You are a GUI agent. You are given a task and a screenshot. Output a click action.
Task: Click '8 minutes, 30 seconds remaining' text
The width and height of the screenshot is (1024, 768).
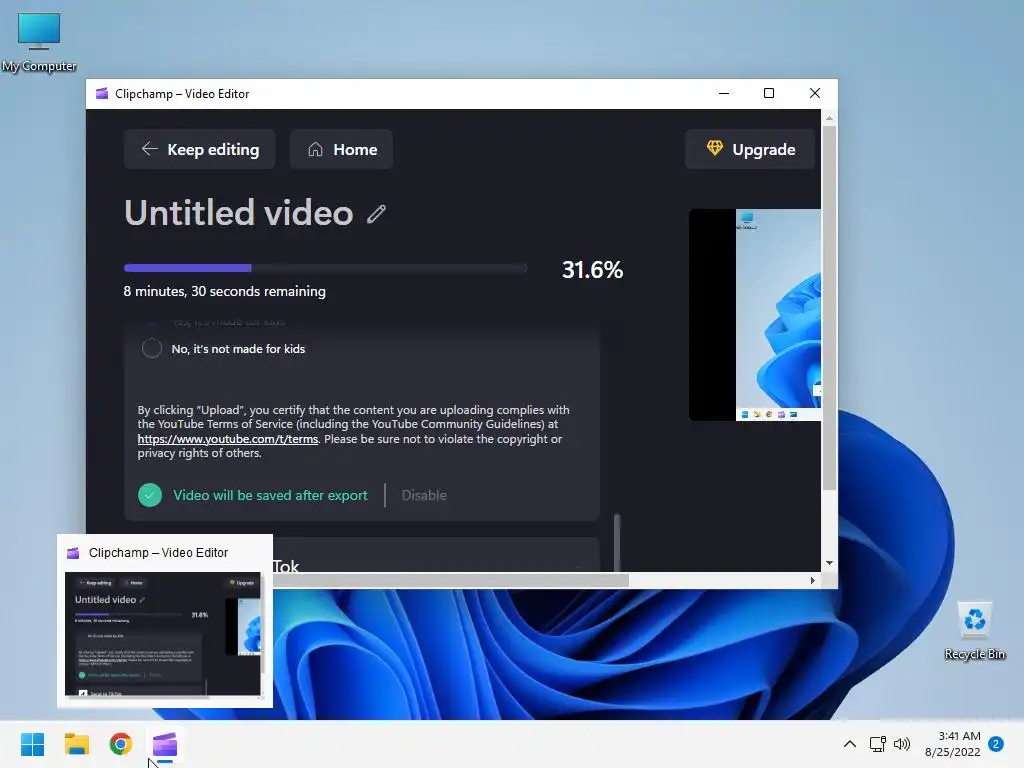coord(225,291)
